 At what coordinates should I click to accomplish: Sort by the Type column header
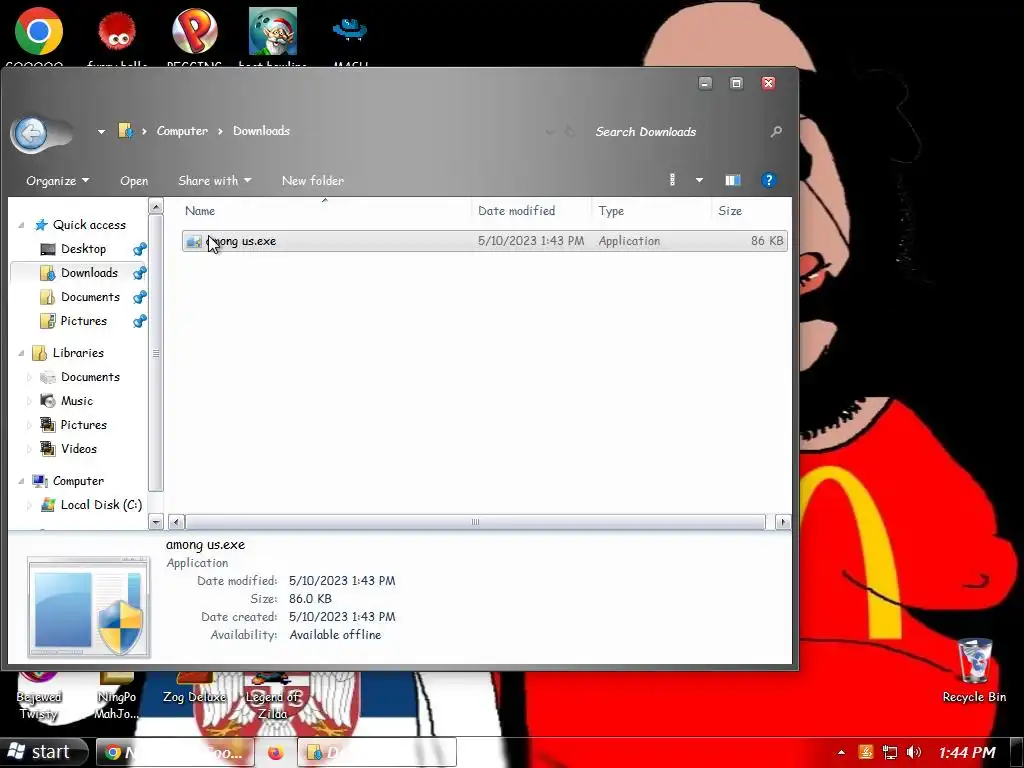(611, 210)
